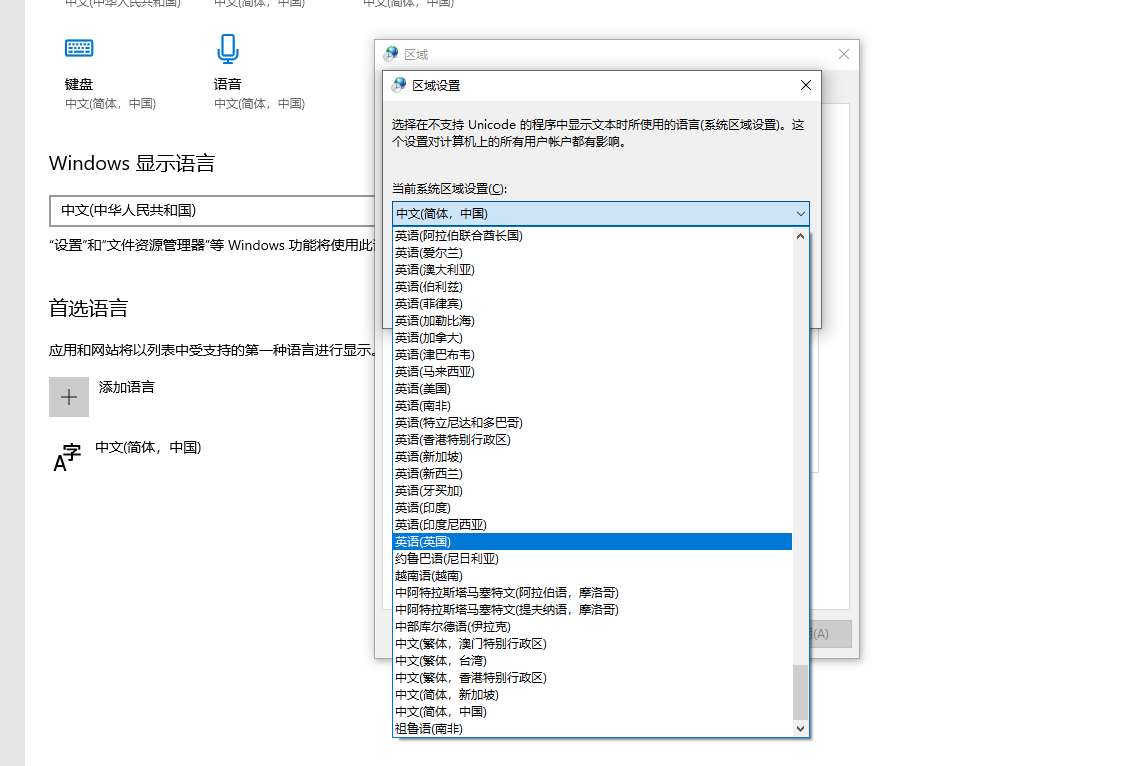Viewport: 1130px width, 766px height.
Task: Choose 英语(津巴布韦) from list
Action: tap(592, 355)
